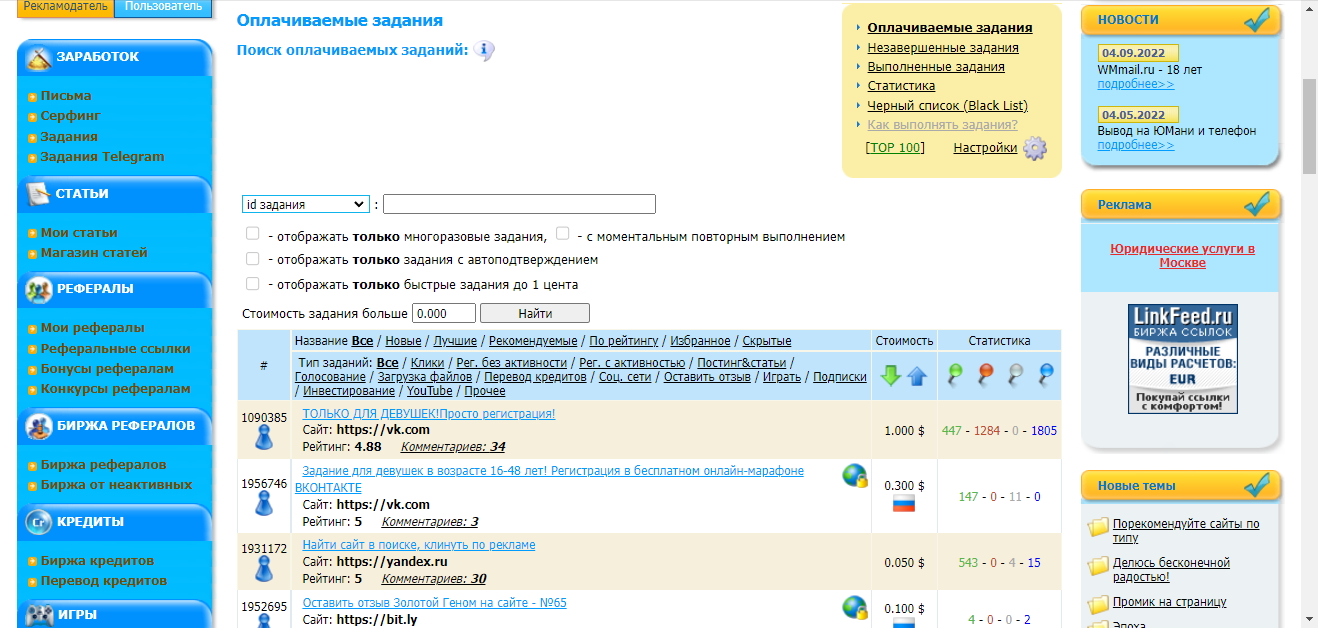Check only quick tasks up to 1 cent
Image resolution: width=1318 pixels, height=628 pixels.
click(253, 283)
